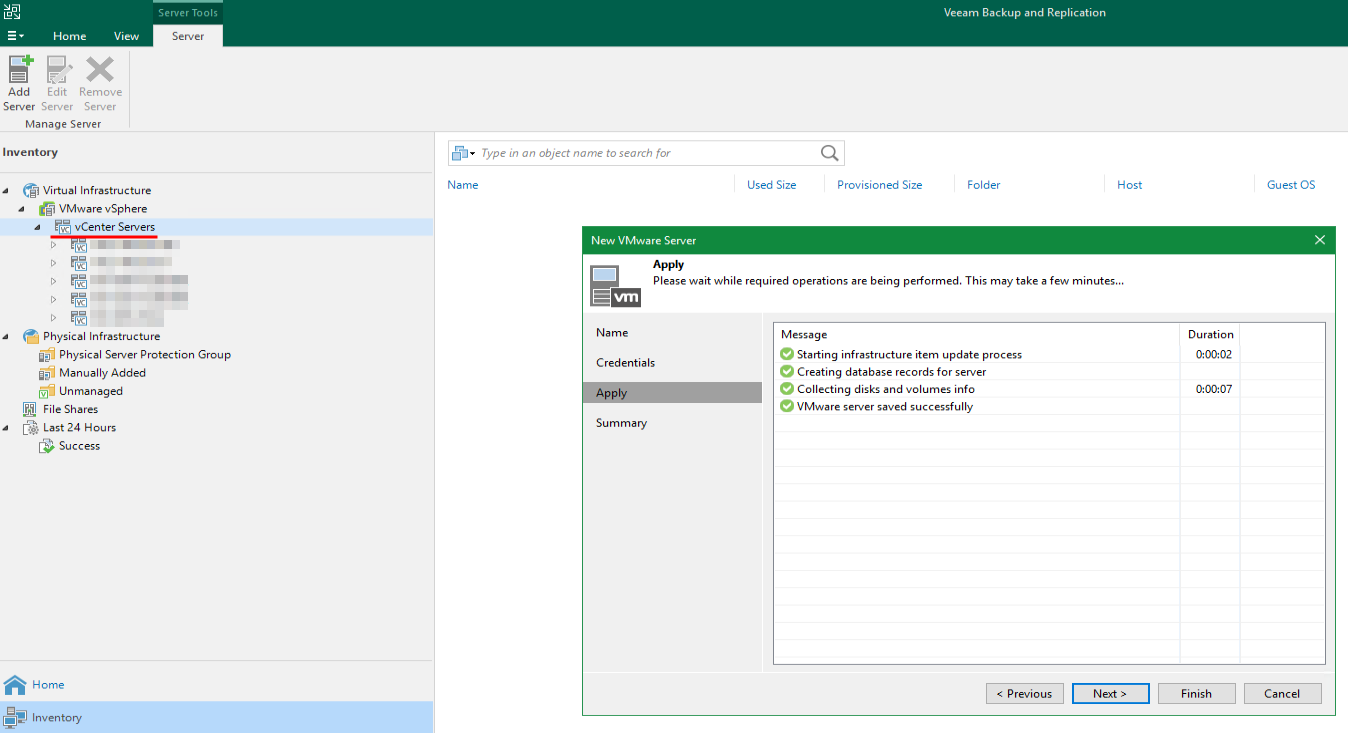Open the Inventory navigation pane

[x=216, y=717]
